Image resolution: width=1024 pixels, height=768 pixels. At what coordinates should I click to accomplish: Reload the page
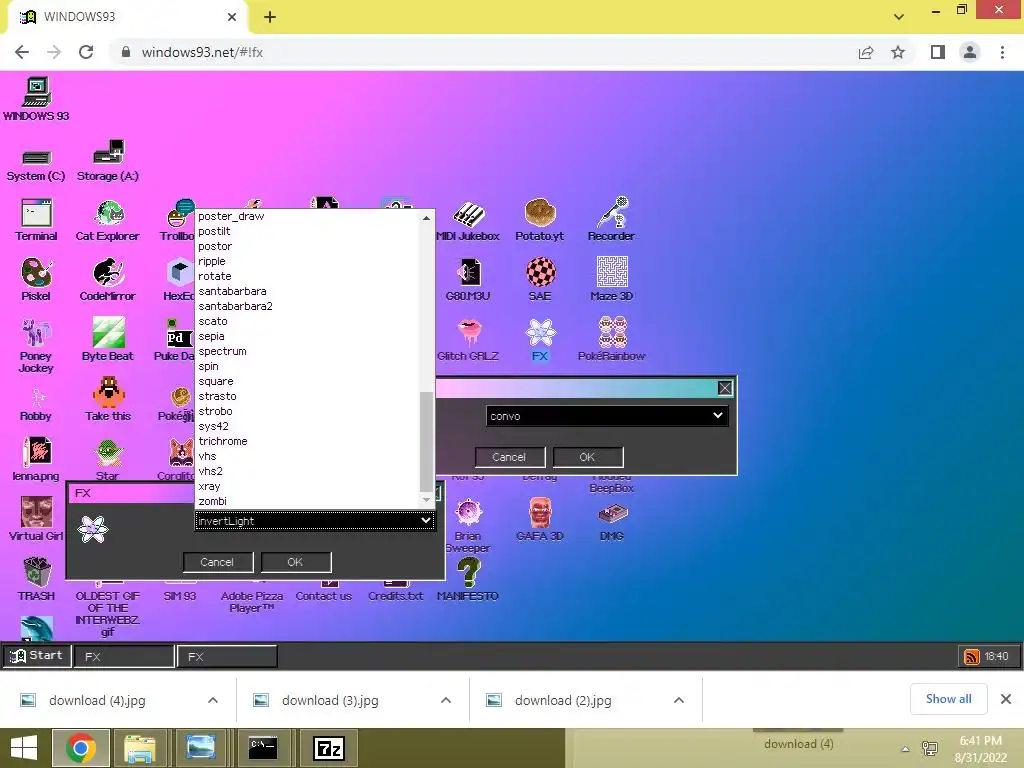click(x=86, y=52)
